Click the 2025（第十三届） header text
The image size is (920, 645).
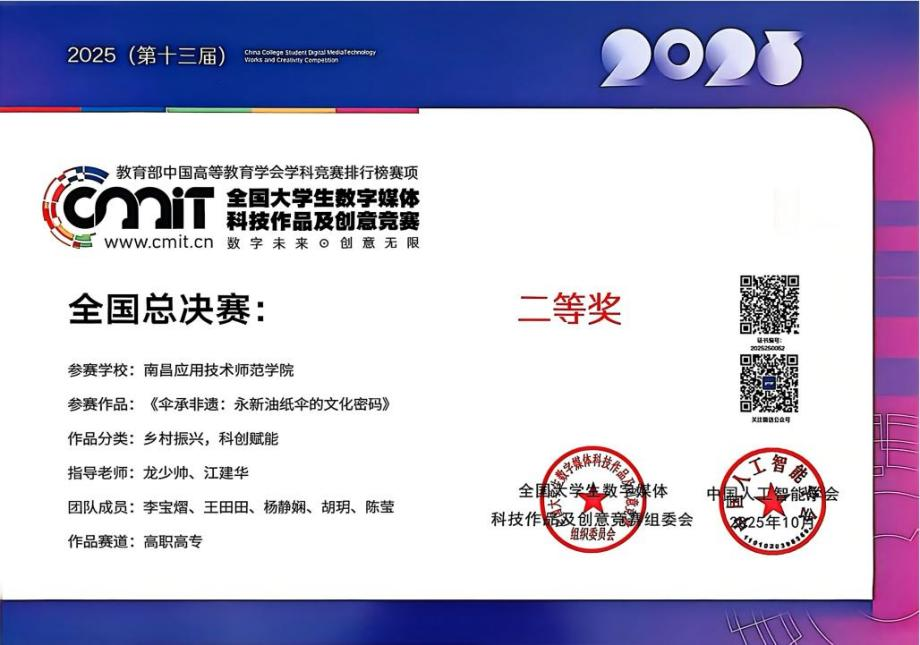tap(148, 56)
